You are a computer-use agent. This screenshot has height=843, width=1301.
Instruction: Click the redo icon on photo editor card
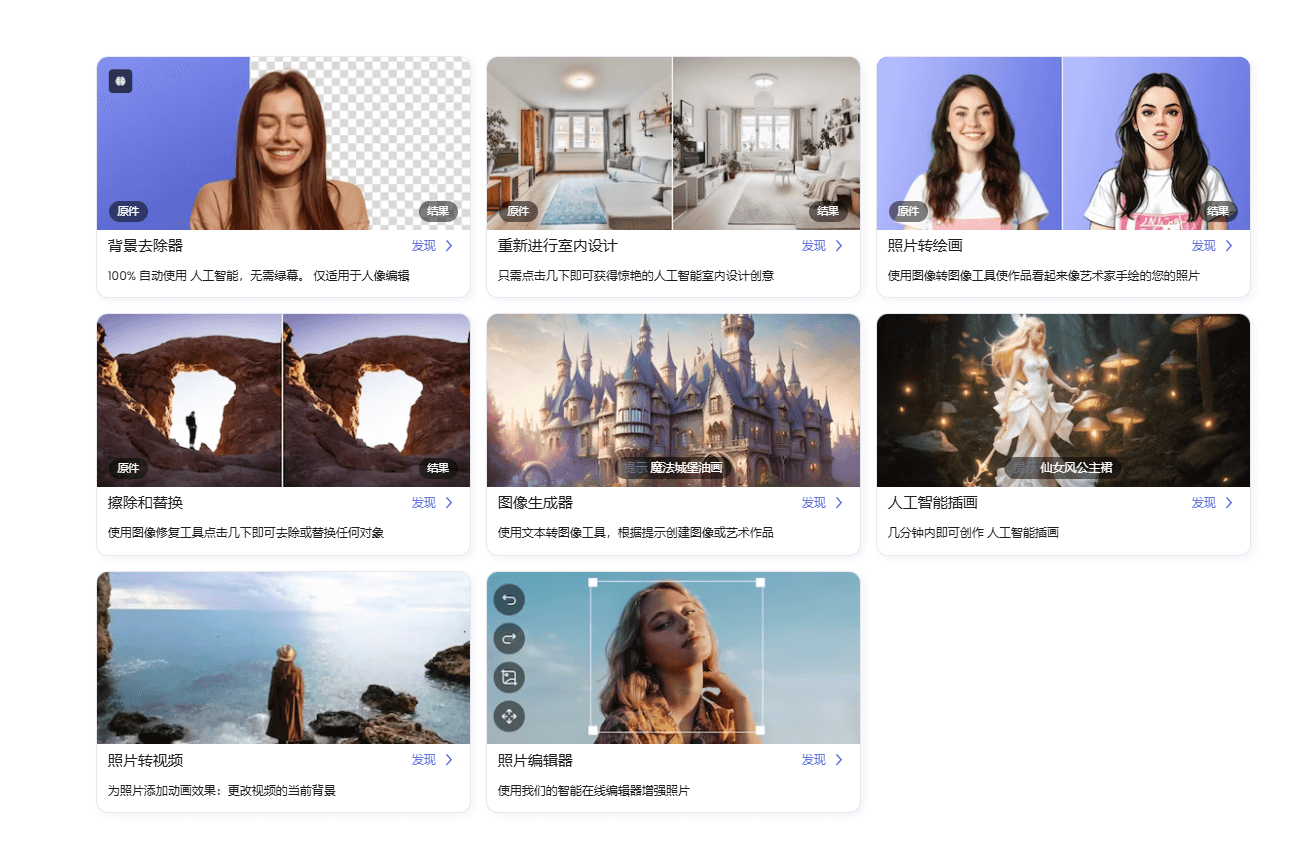[x=509, y=639]
